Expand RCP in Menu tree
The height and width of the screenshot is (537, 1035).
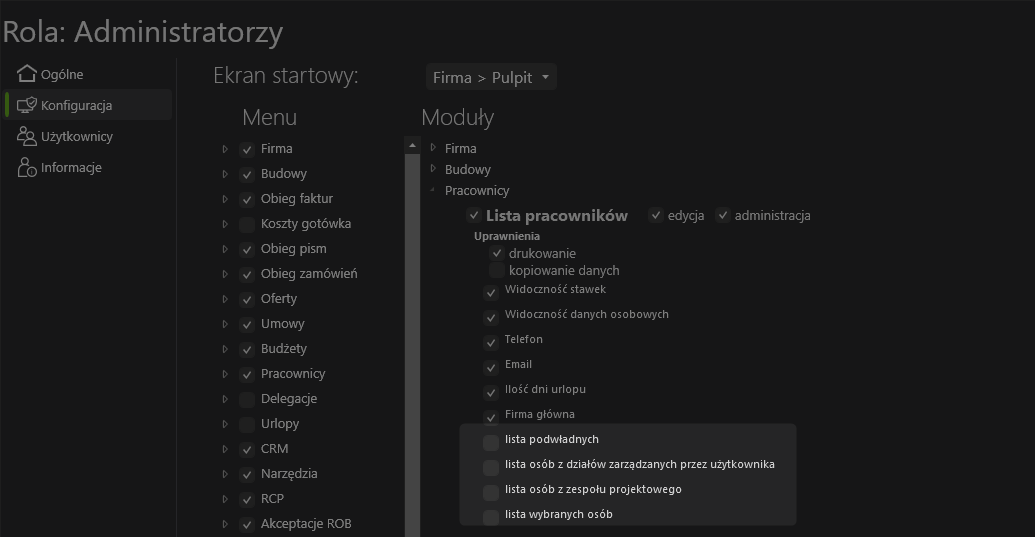(x=225, y=499)
